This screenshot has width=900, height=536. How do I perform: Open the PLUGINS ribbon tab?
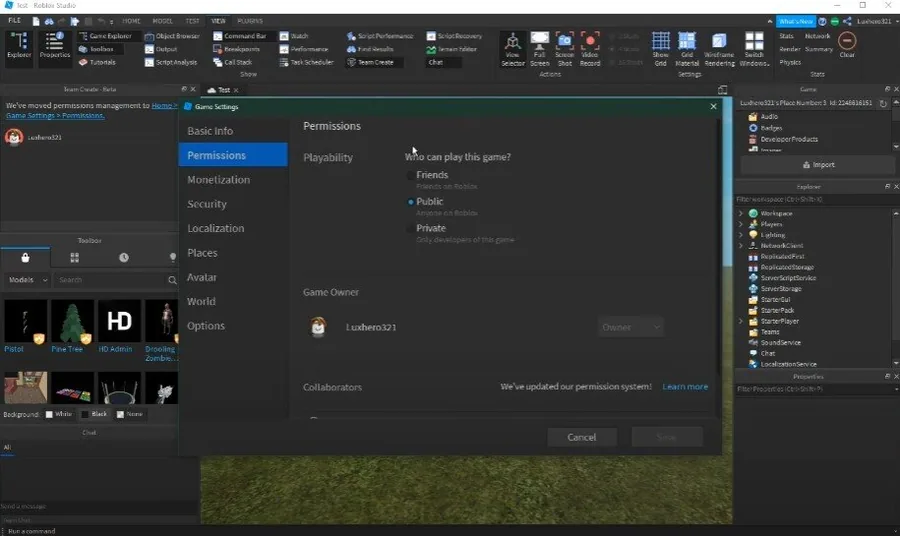click(250, 21)
